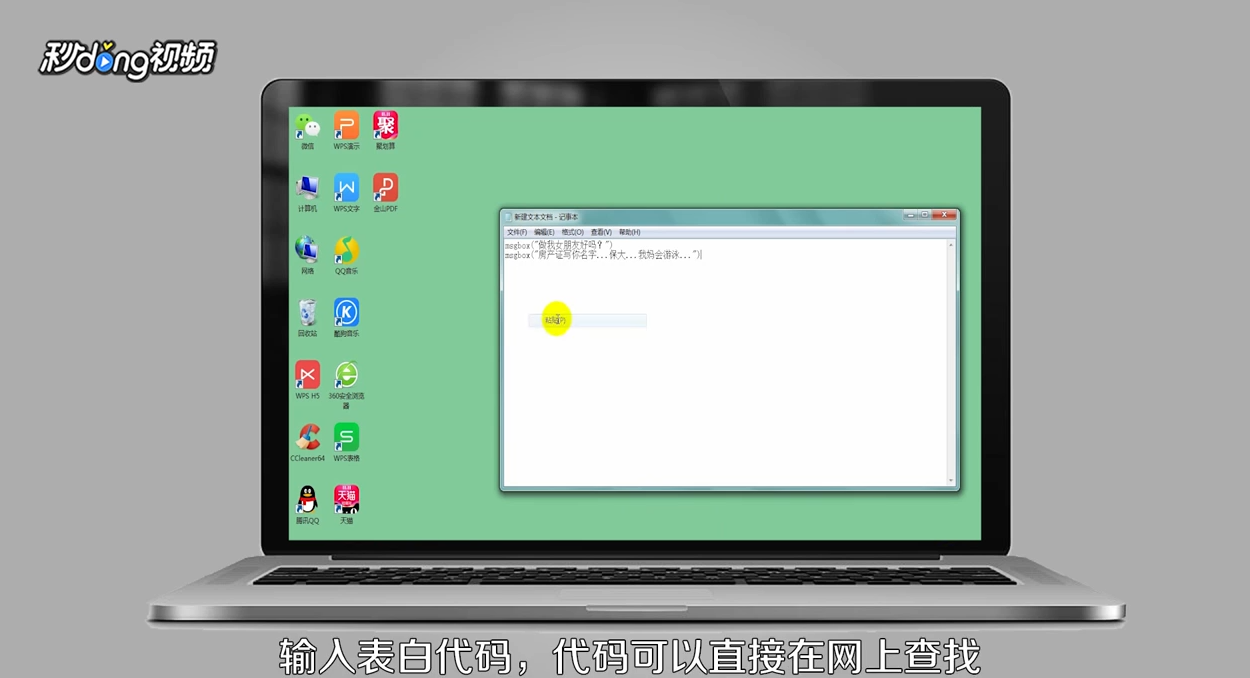Select the 计算机 desktop icon

tap(307, 194)
